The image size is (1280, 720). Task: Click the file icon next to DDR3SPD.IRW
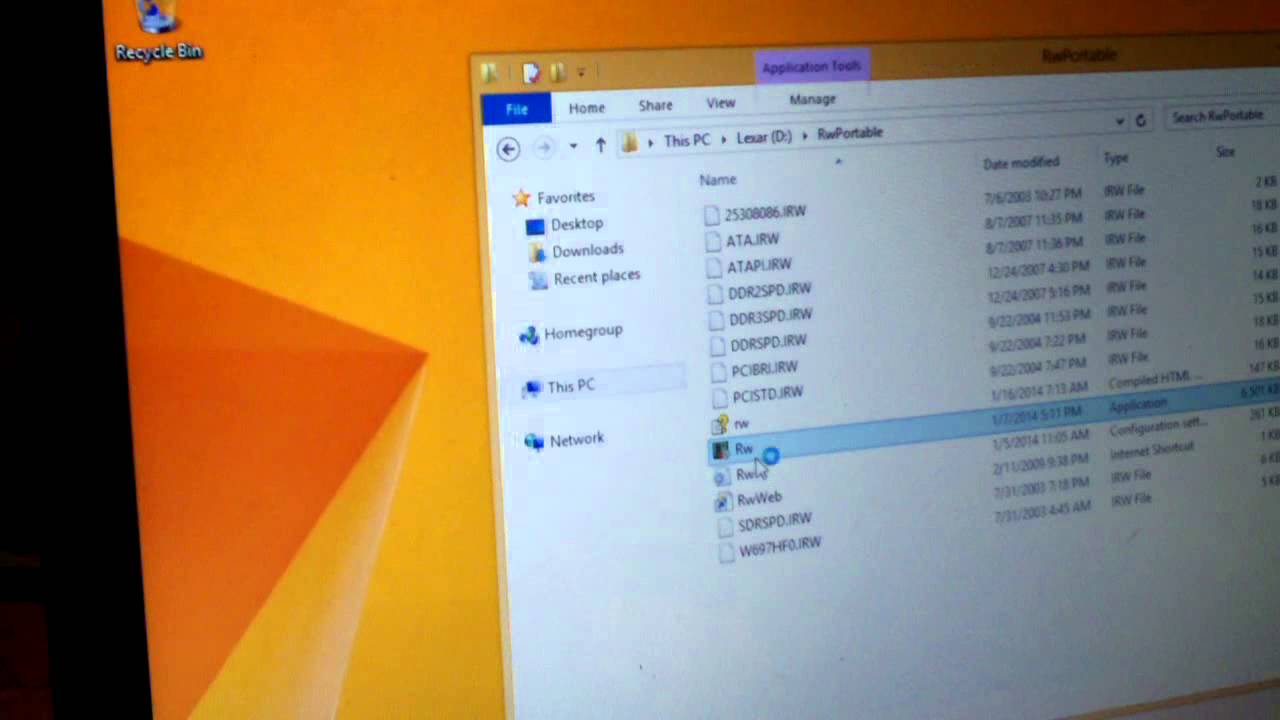click(716, 320)
